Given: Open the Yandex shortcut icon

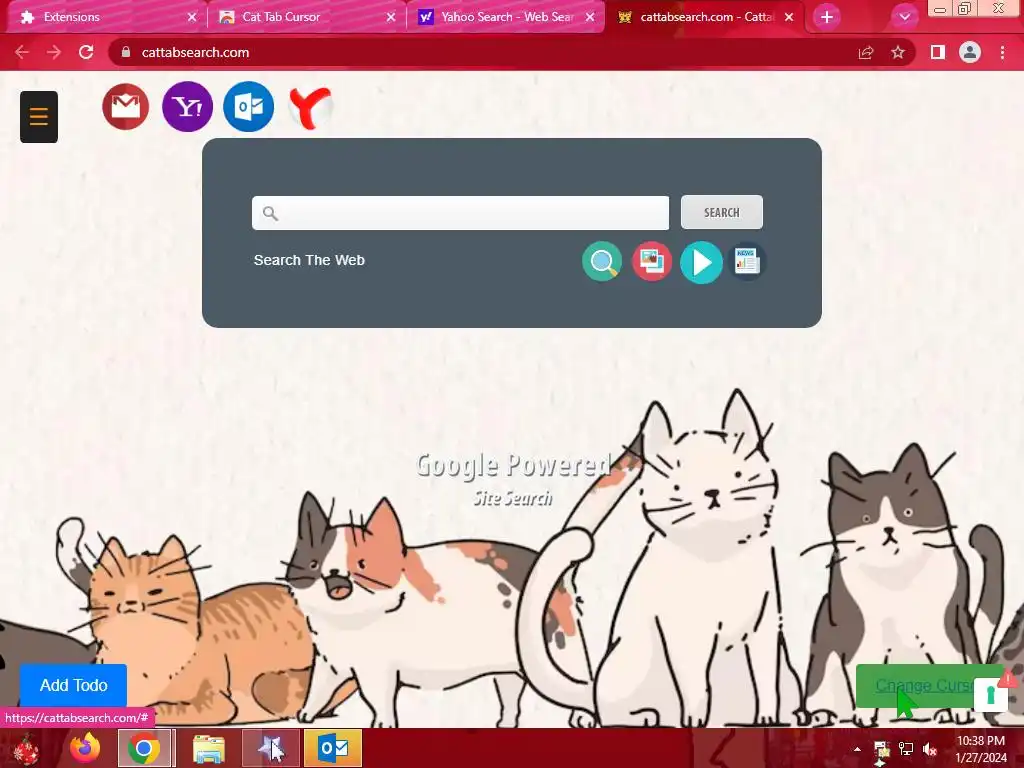Looking at the screenshot, I should pos(310,108).
